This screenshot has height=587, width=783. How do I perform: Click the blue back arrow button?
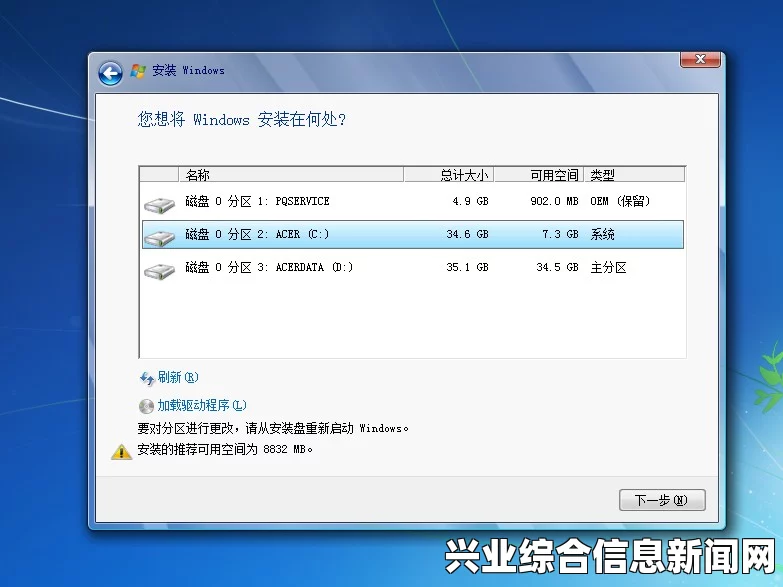[x=110, y=74]
